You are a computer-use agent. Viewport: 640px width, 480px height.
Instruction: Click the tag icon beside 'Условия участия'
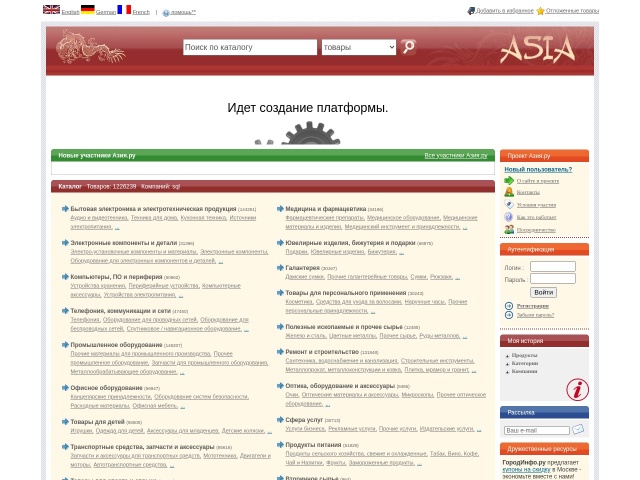pyautogui.click(x=509, y=204)
